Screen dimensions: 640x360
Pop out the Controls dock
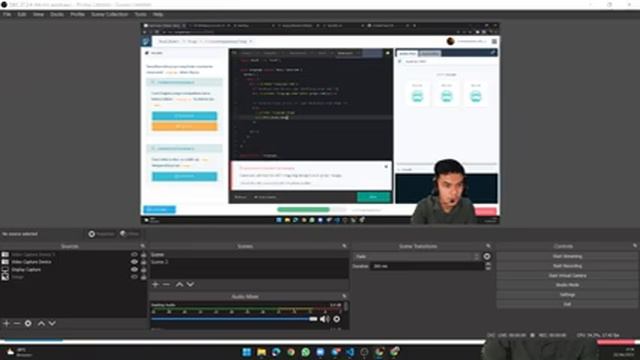pyautogui.click(x=635, y=246)
